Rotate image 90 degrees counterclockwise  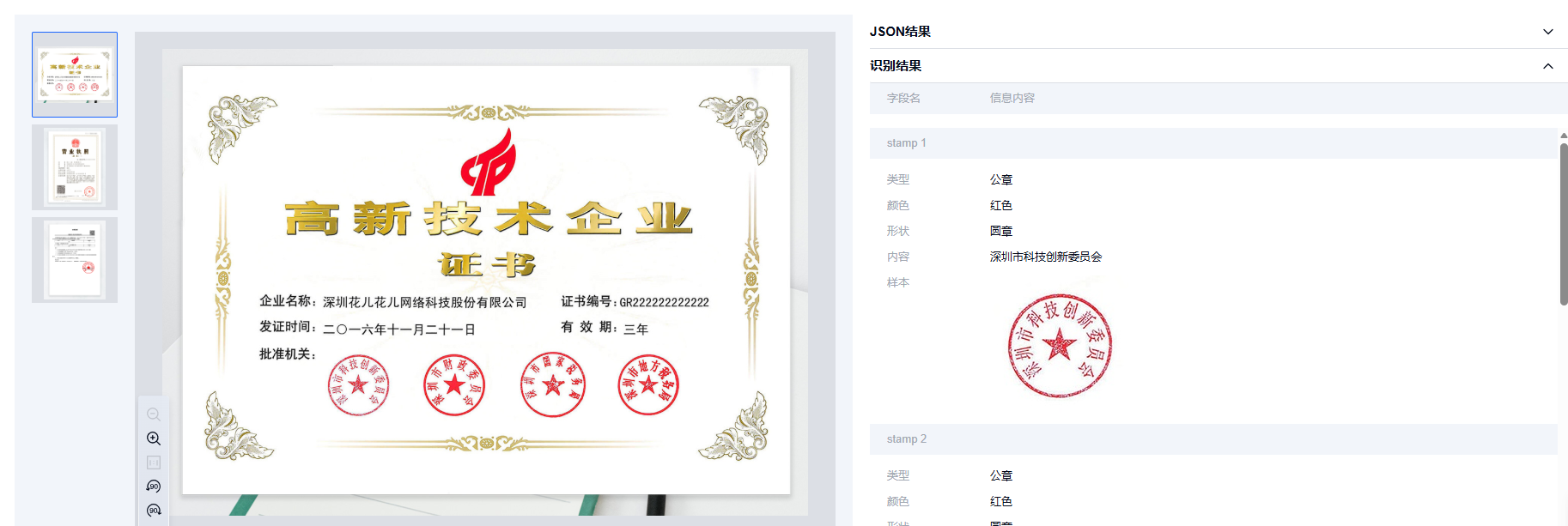click(x=154, y=487)
